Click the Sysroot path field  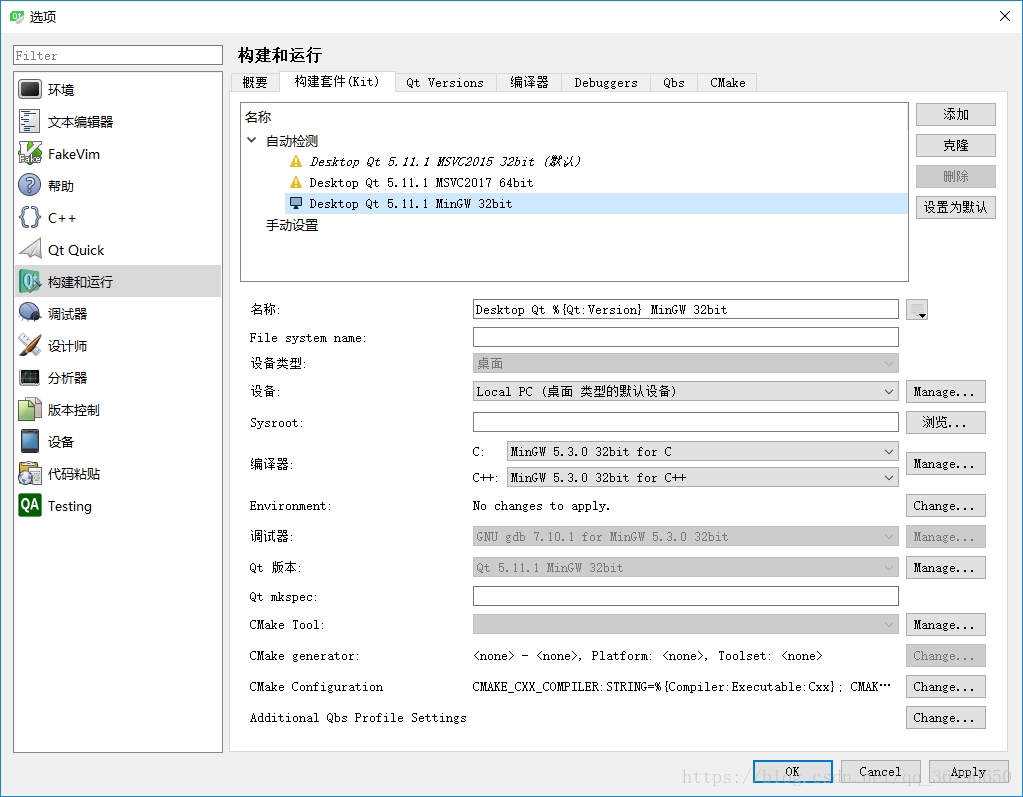coord(685,422)
